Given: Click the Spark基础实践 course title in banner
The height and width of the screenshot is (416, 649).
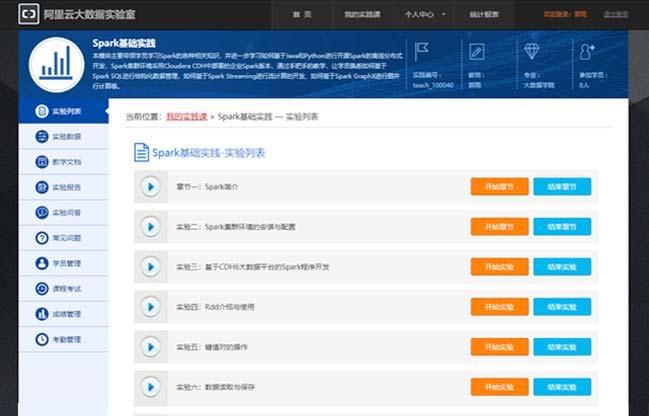Looking at the screenshot, I should point(124,43).
